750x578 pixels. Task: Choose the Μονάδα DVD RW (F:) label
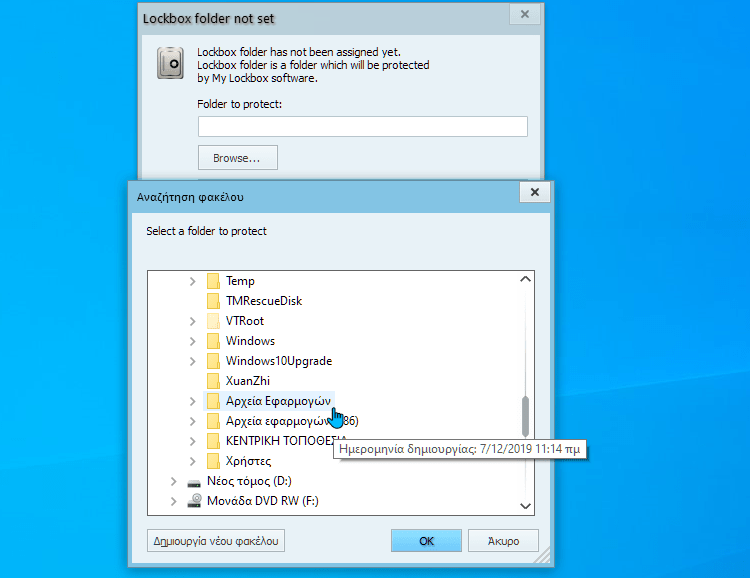pos(263,501)
